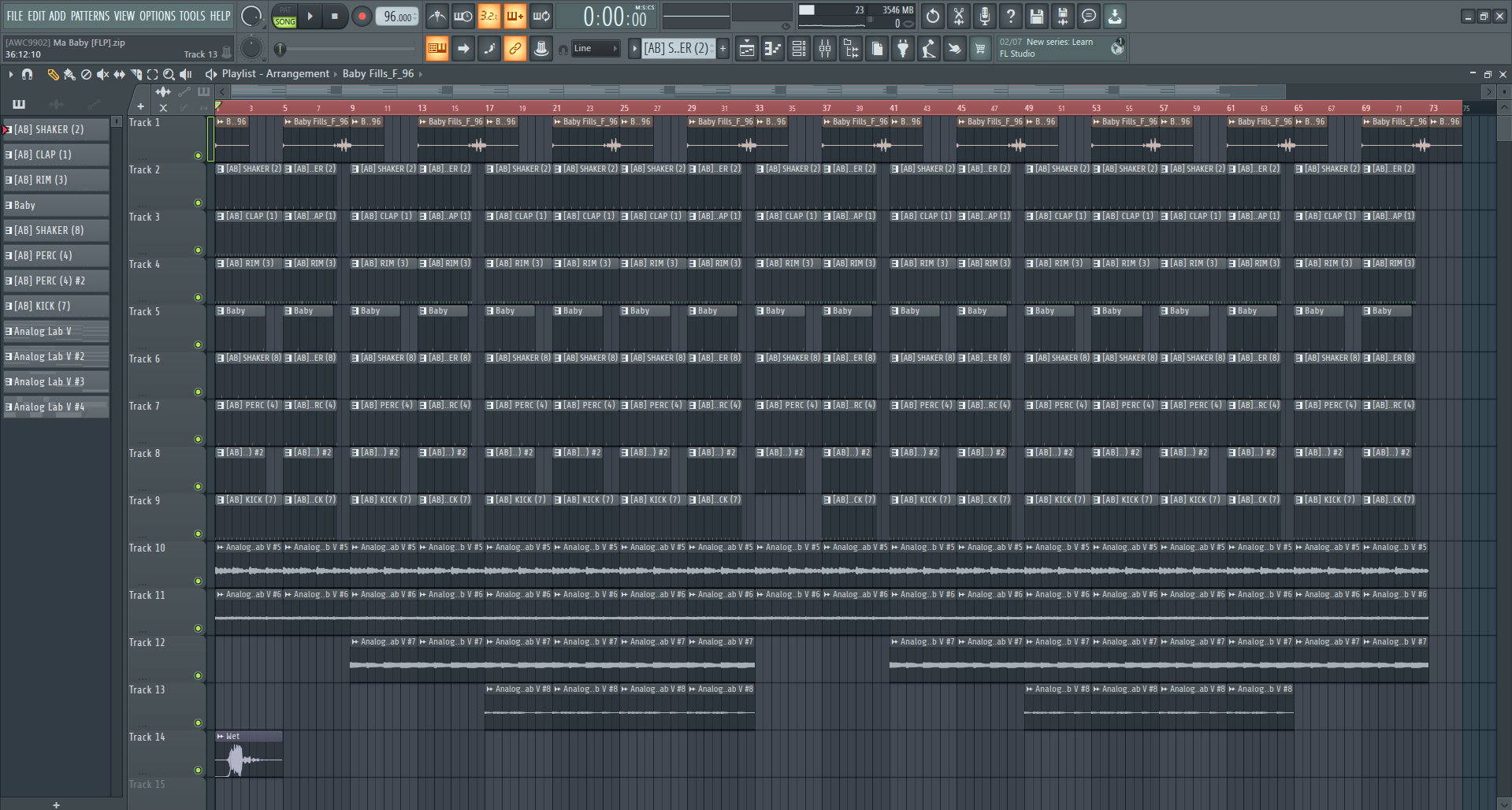Screen dimensions: 1512x810
Task: Select the playlist slip tool
Action: (x=119, y=74)
